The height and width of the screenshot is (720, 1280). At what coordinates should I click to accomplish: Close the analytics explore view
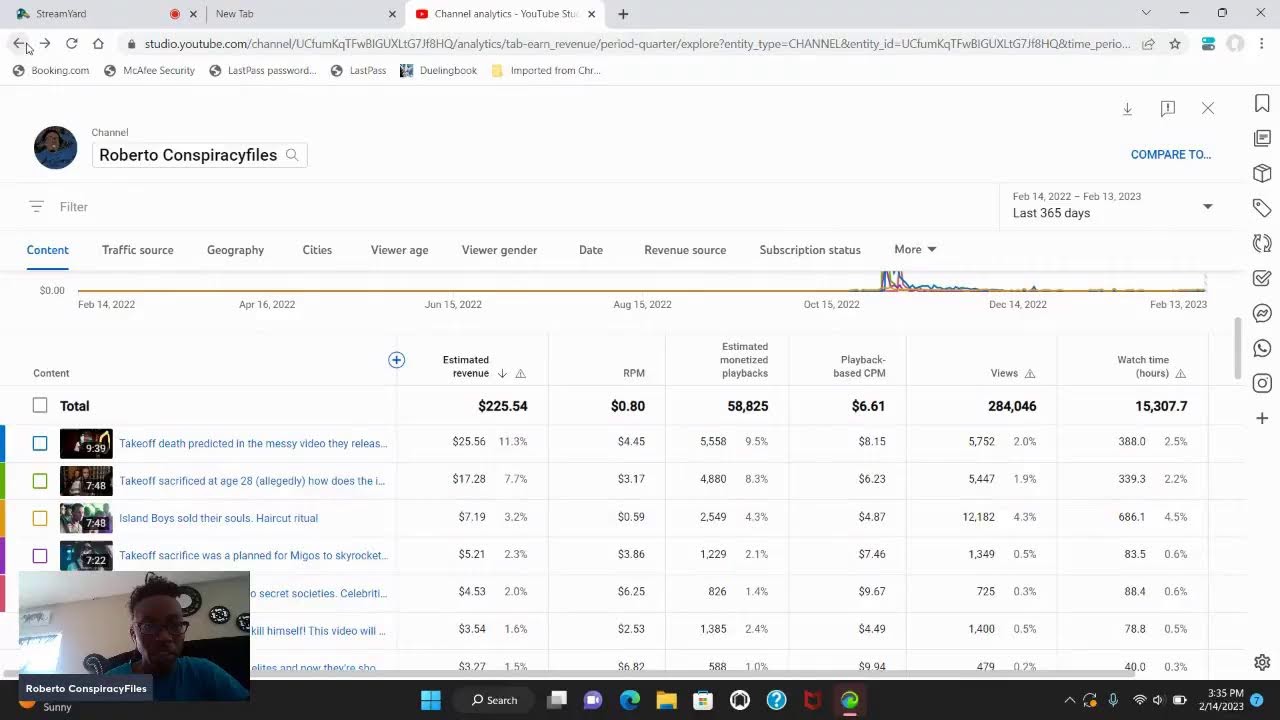pyautogui.click(x=1208, y=108)
